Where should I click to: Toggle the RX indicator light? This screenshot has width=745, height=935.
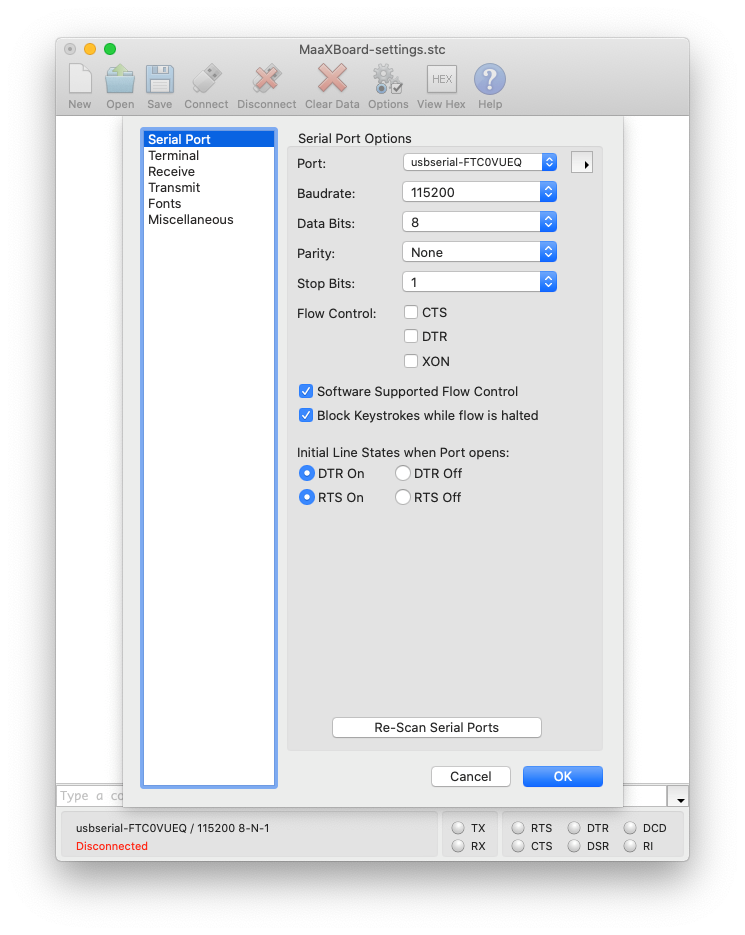point(458,846)
